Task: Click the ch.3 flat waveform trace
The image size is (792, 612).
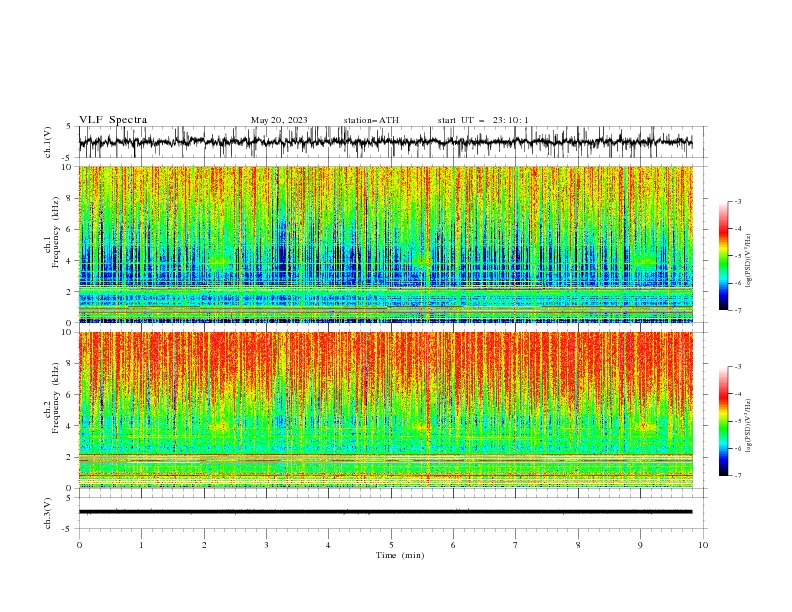Action: point(385,512)
